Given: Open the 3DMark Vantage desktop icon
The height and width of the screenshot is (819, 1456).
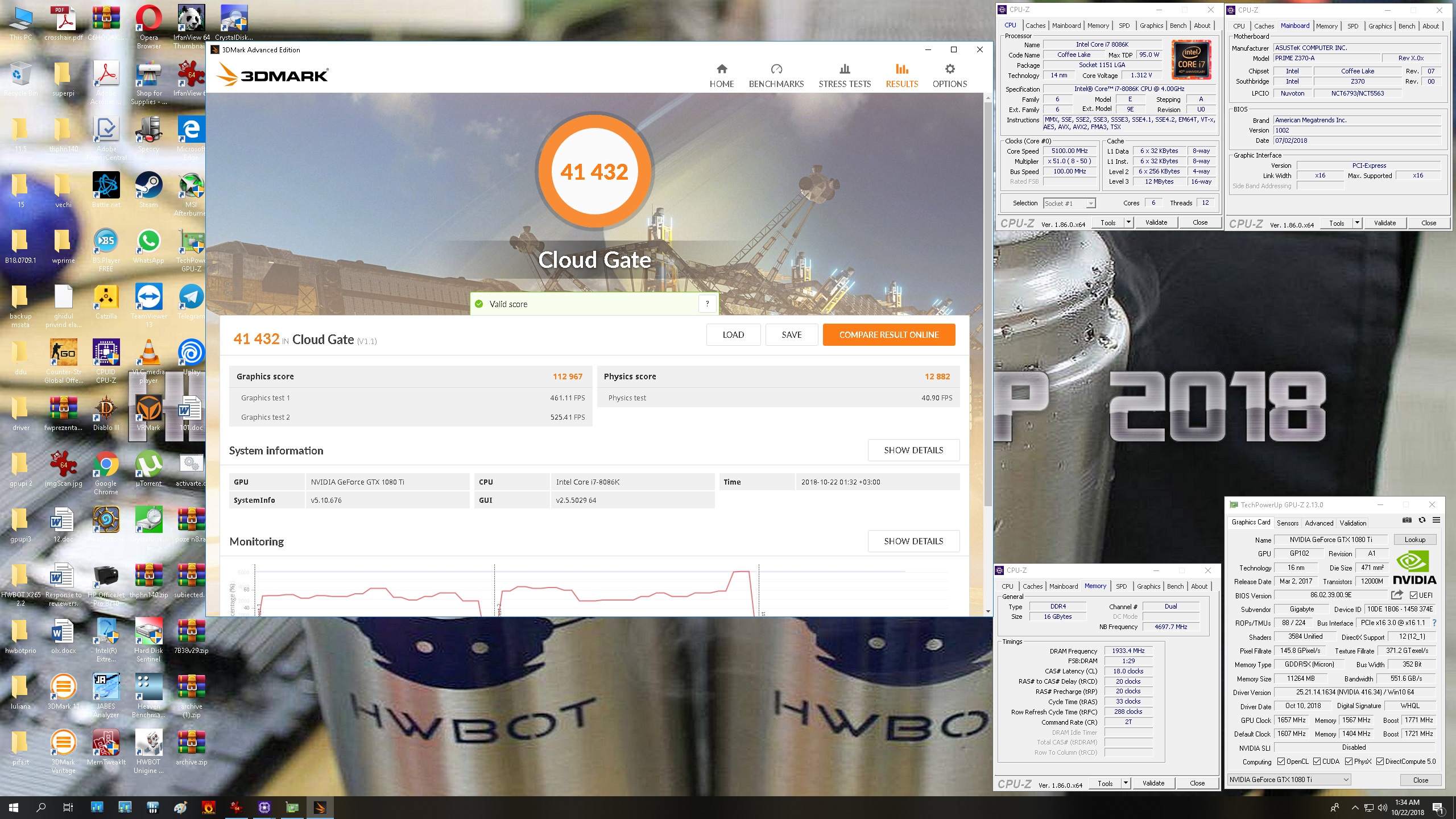Looking at the screenshot, I should click(63, 751).
